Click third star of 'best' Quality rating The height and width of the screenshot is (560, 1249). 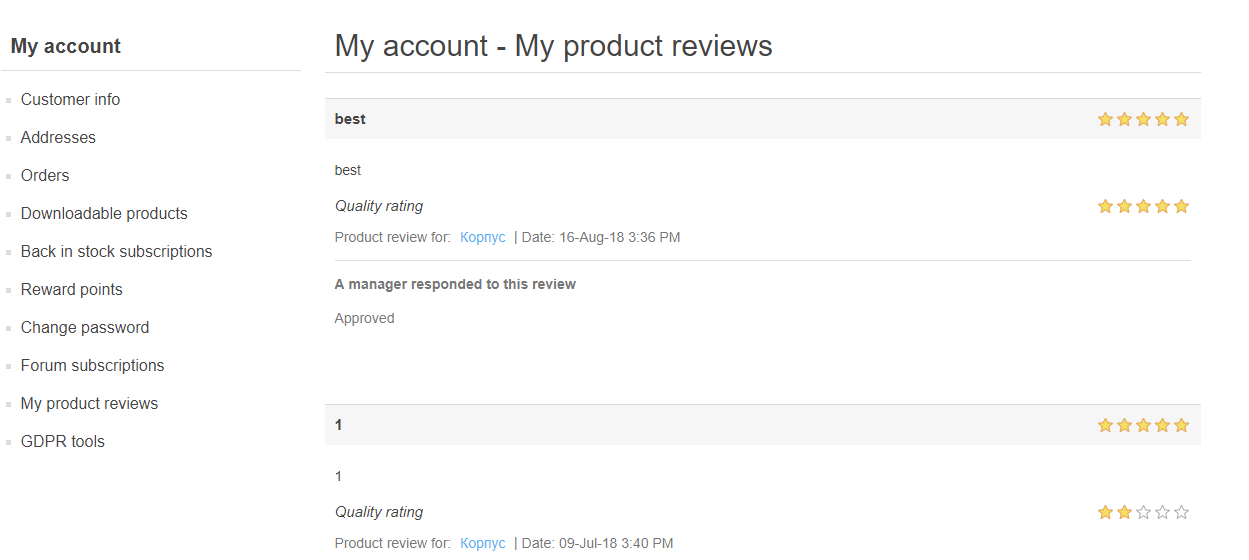1143,206
